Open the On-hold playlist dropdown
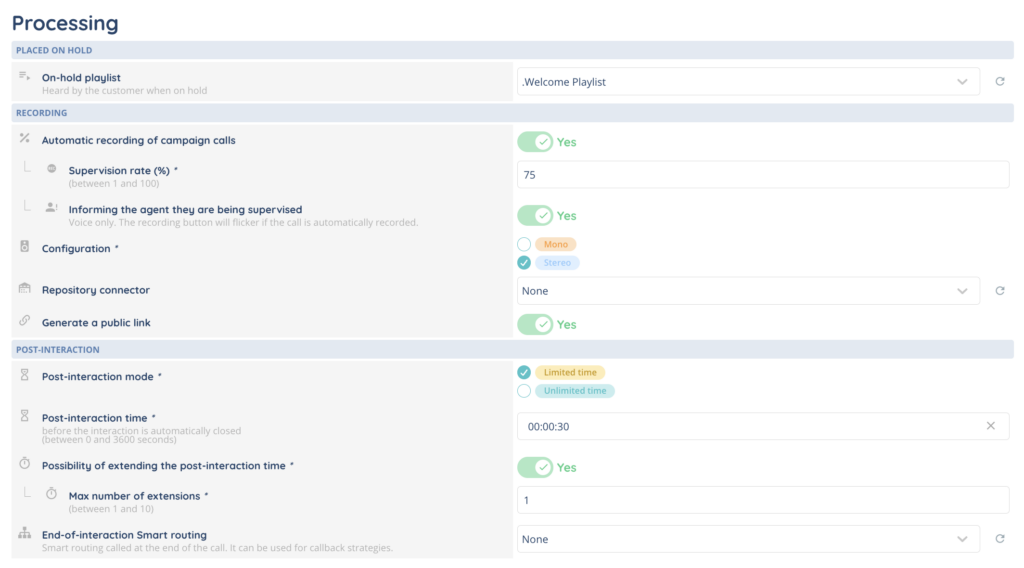Screen dimensions: 1024x568 747,82
